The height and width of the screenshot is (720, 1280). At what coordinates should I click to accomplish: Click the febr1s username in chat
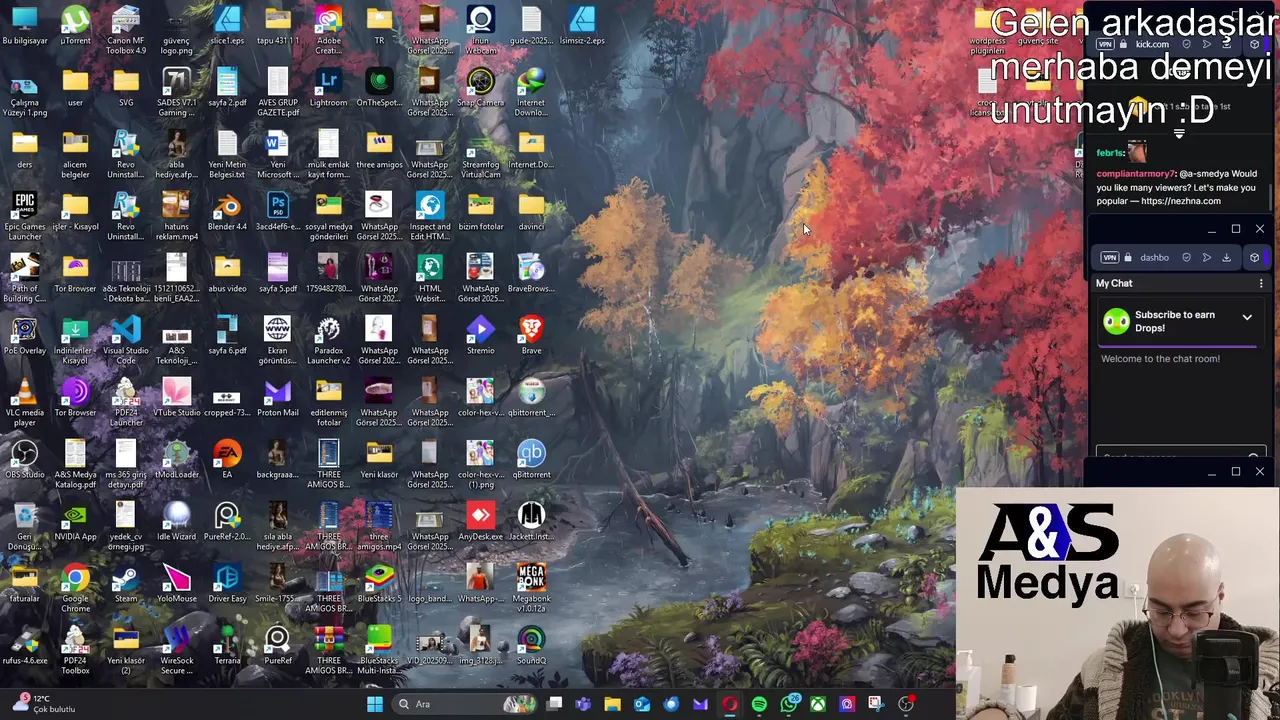[1110, 153]
